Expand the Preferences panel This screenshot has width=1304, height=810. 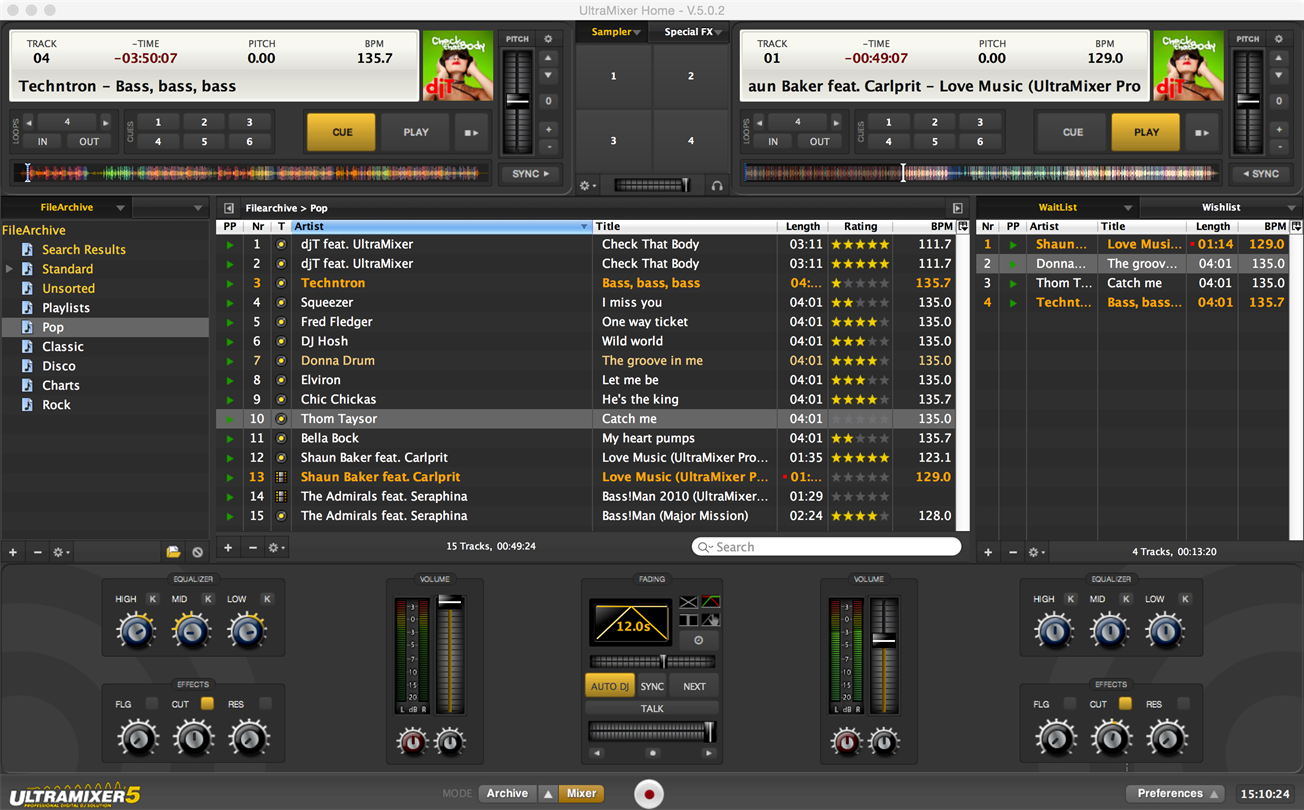coord(1176,793)
